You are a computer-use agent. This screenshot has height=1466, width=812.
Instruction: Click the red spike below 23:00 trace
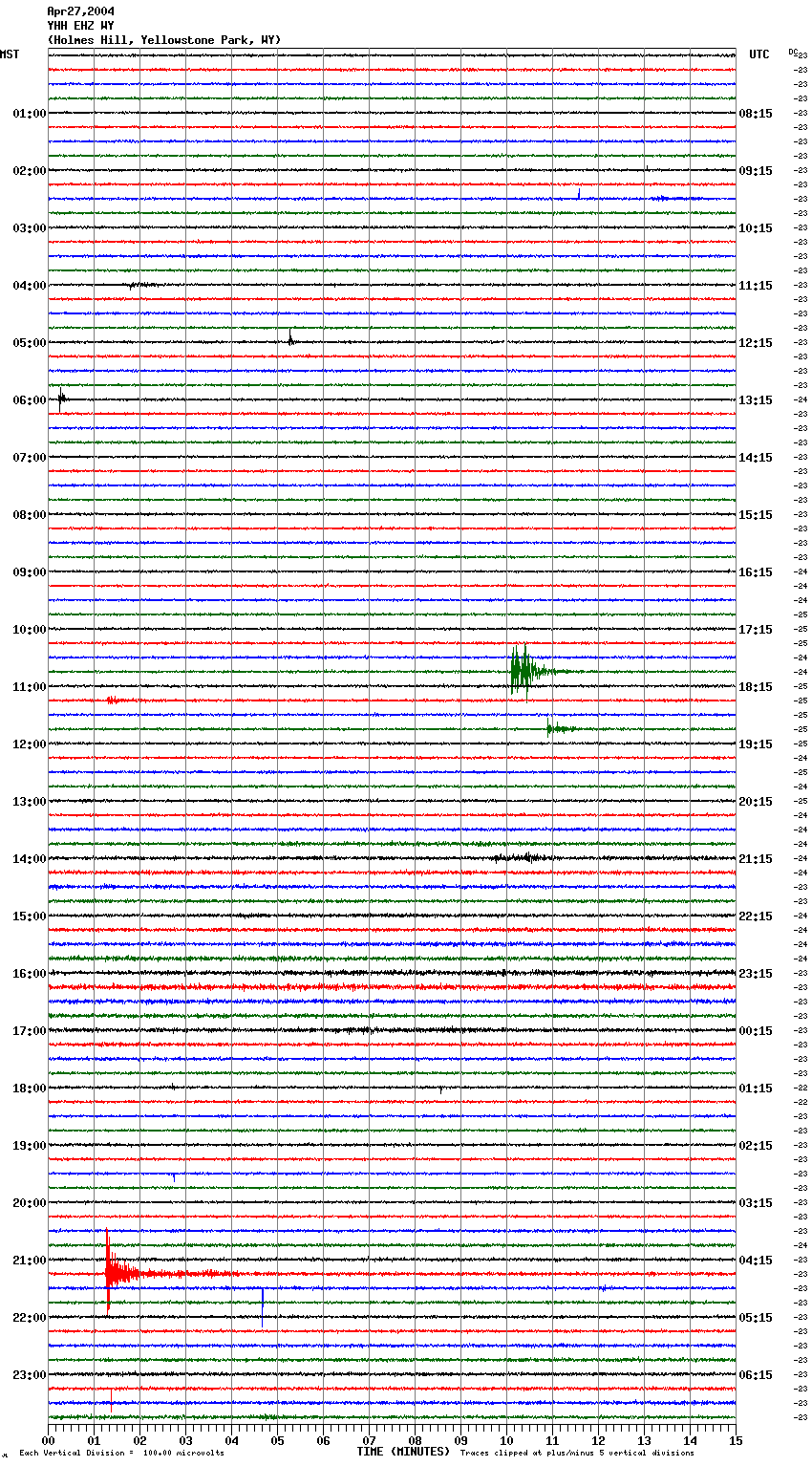tap(111, 1400)
